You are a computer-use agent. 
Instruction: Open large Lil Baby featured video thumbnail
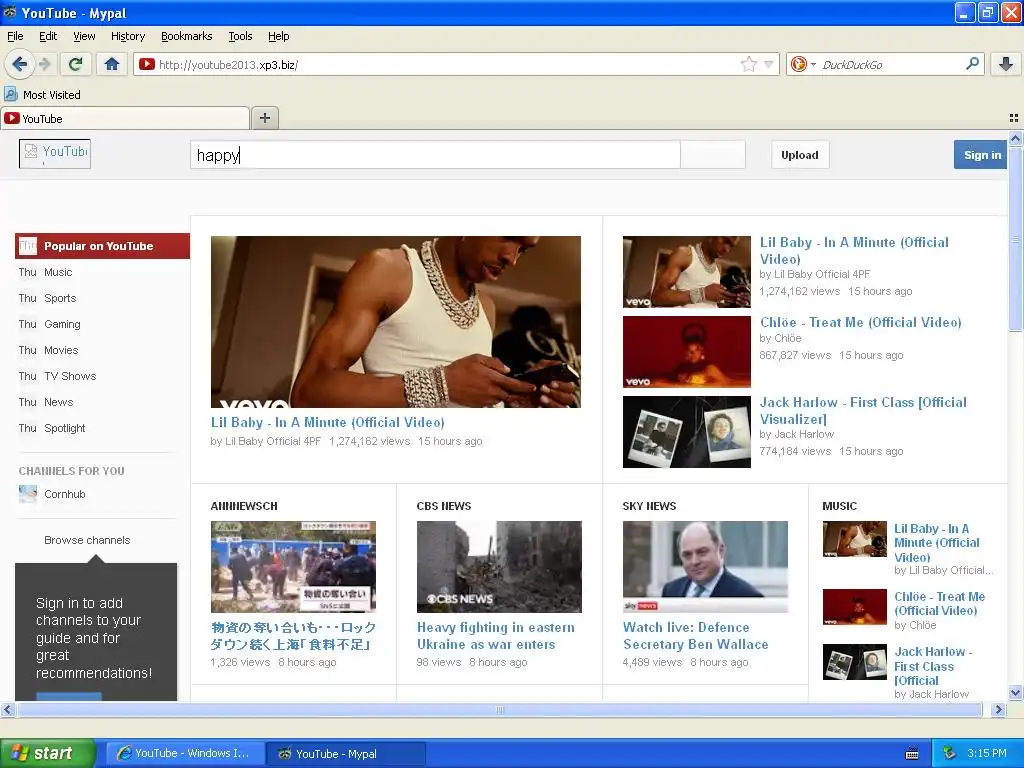(x=395, y=322)
